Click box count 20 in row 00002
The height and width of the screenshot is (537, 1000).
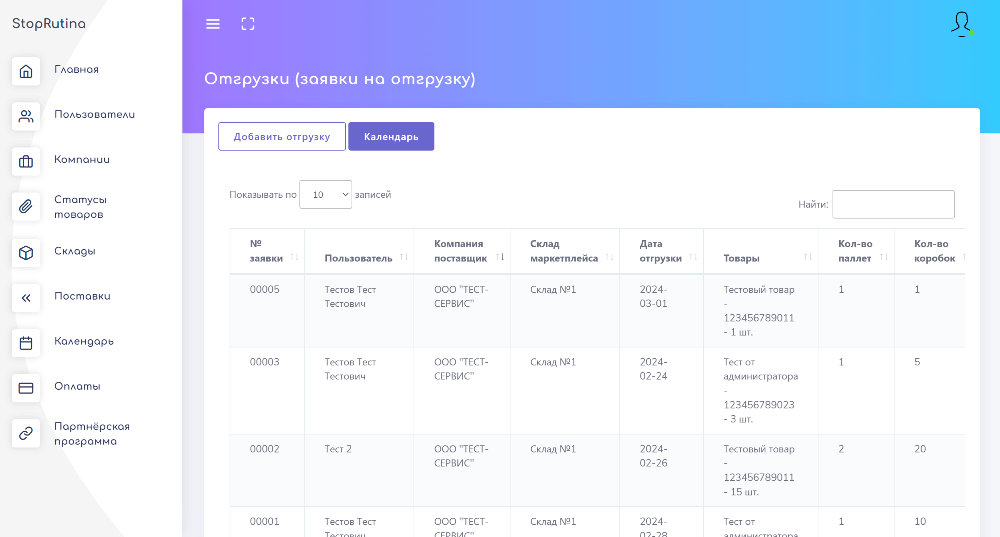coord(920,449)
